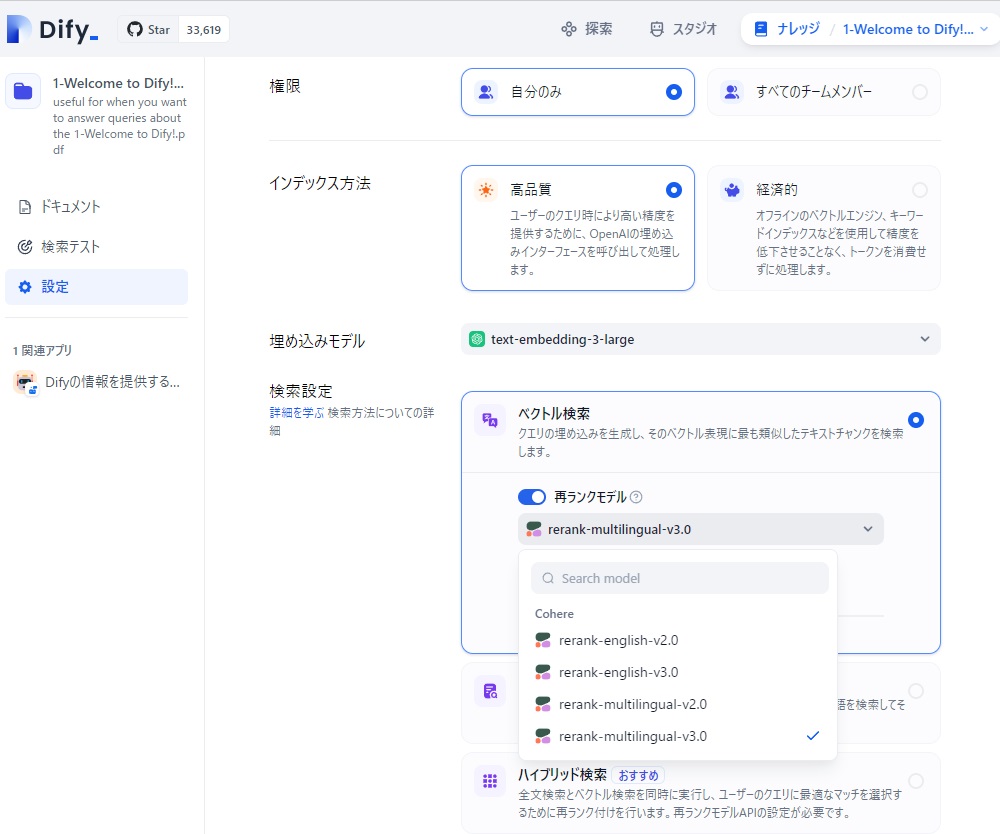Open the スタジオ tab
The height and width of the screenshot is (834, 1000).
tap(683, 29)
